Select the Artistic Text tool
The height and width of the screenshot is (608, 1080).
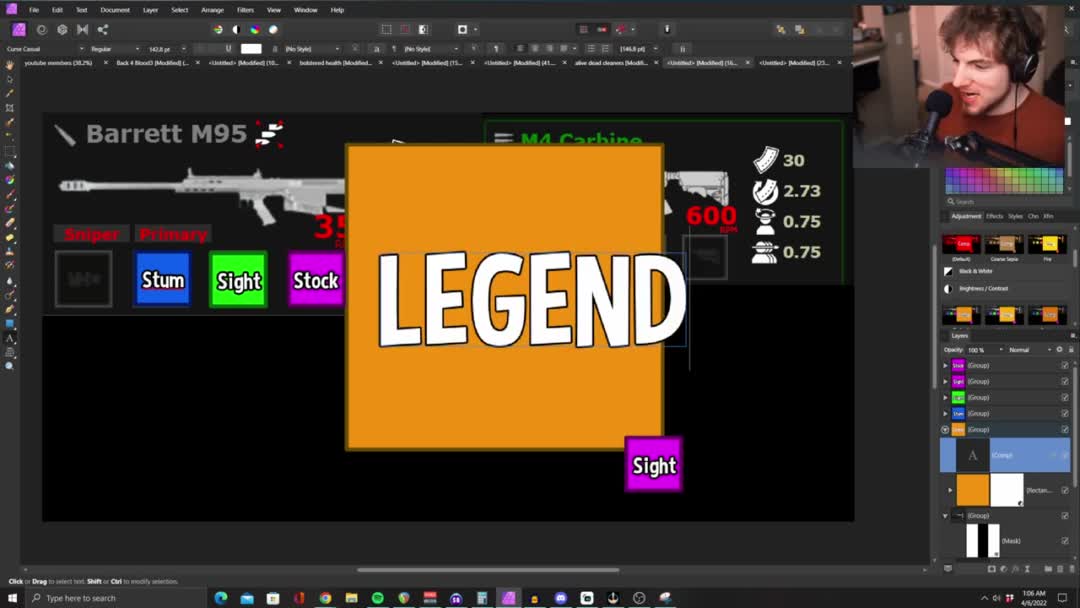coord(10,339)
